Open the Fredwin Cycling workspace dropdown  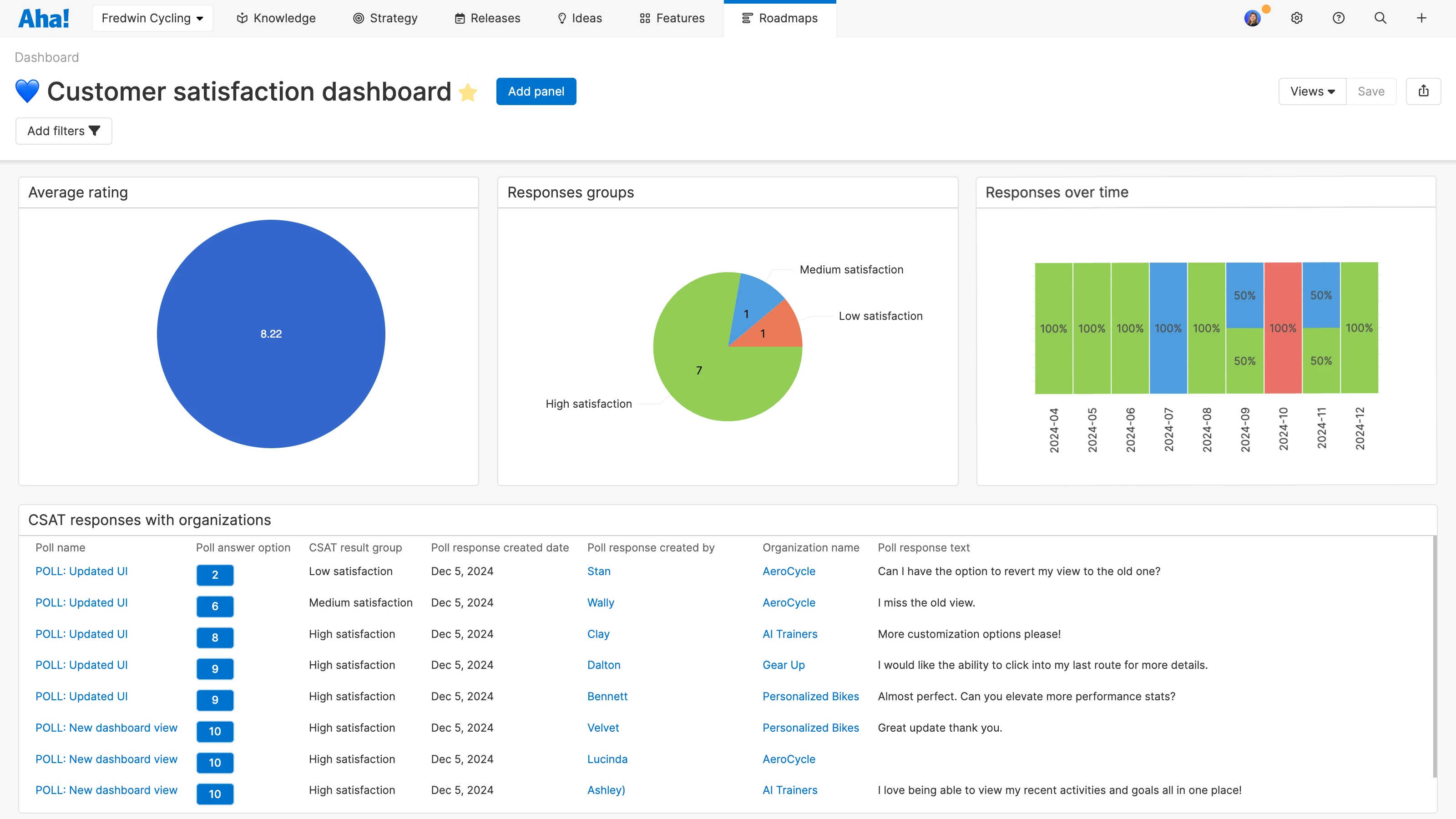pyautogui.click(x=152, y=18)
